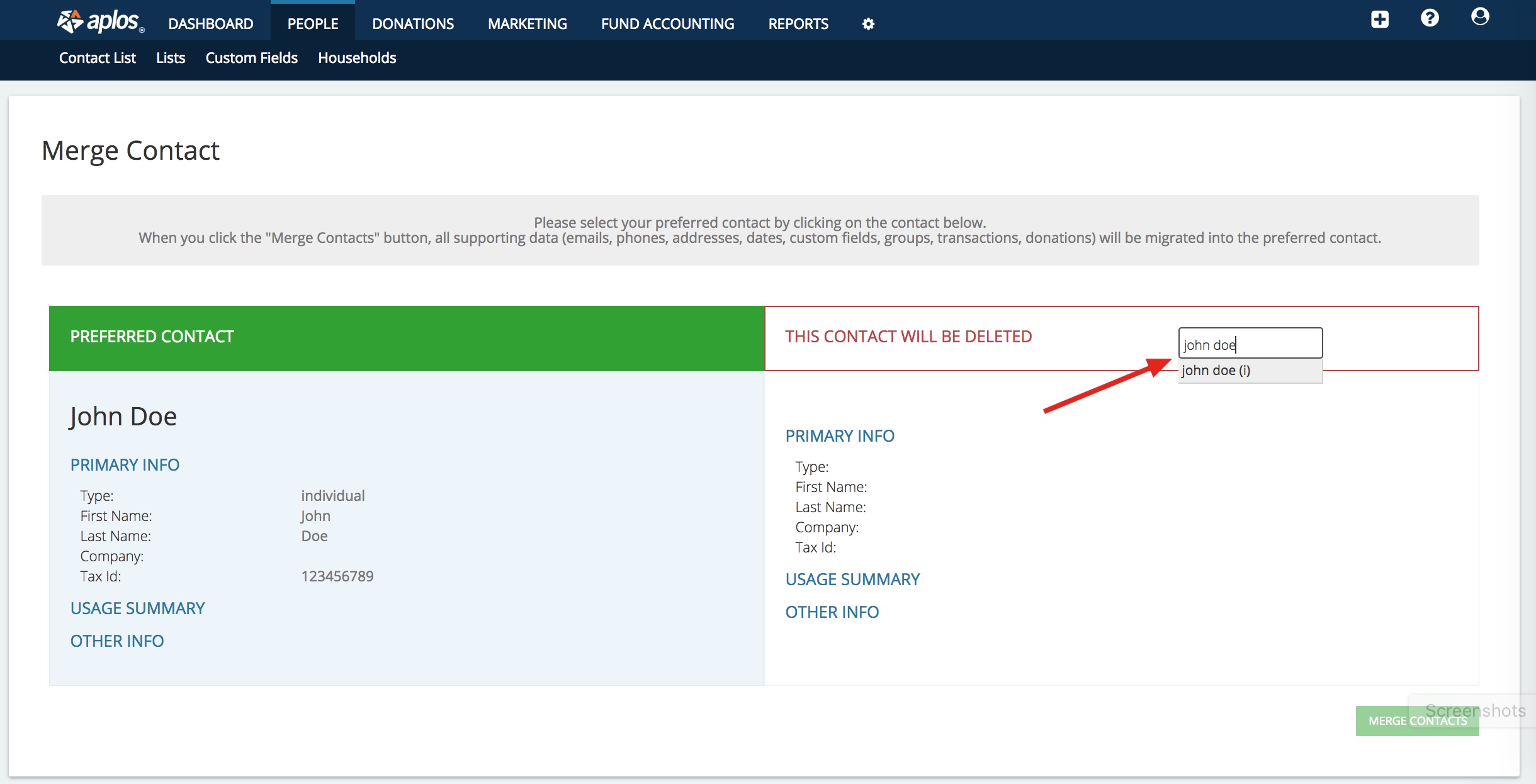Switch to the Marketing tab

coord(528,24)
